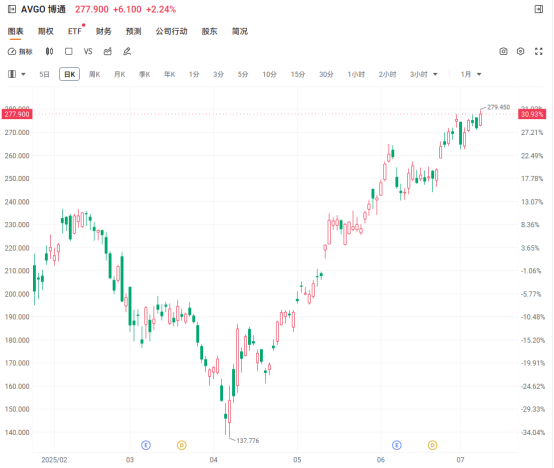
Task: Expand the layout selector dropdown arrow
Action: coord(23,74)
